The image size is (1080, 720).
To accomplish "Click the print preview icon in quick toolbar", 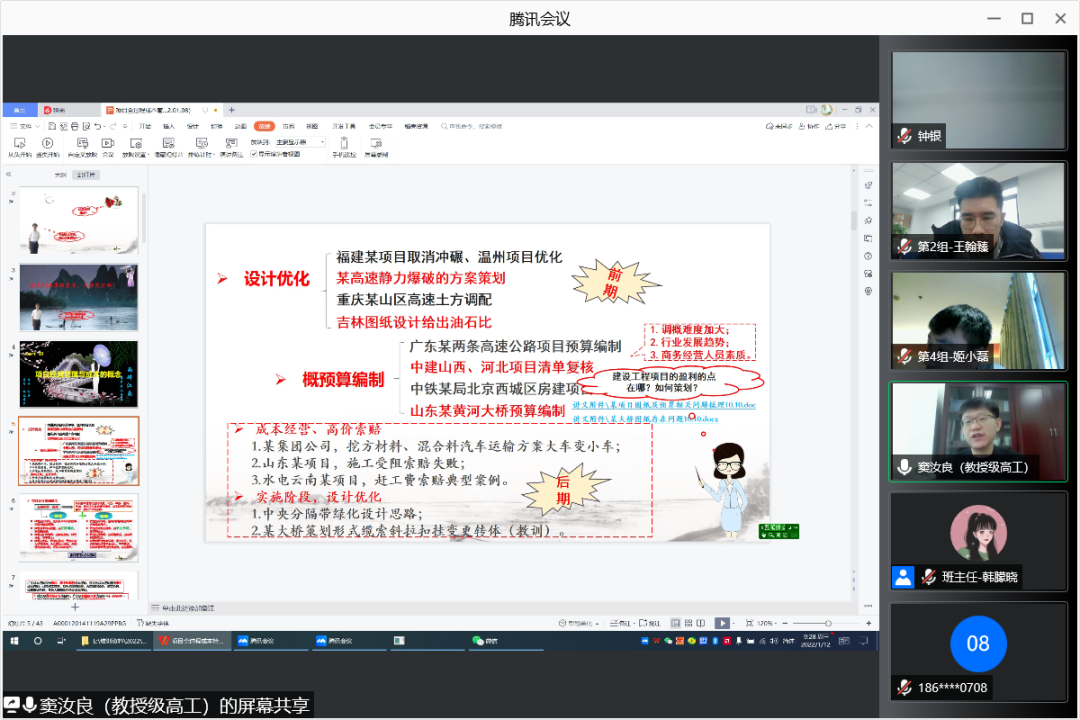I will (x=86, y=126).
